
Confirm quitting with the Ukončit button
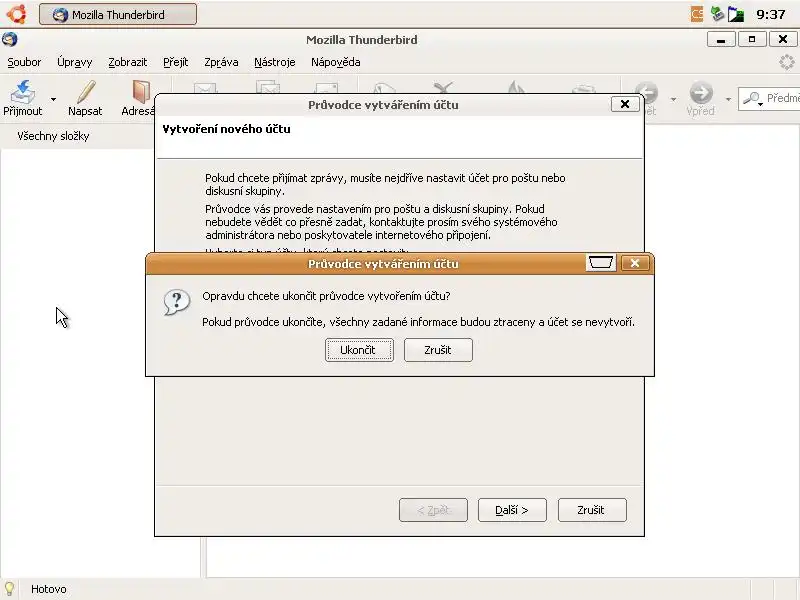point(359,350)
